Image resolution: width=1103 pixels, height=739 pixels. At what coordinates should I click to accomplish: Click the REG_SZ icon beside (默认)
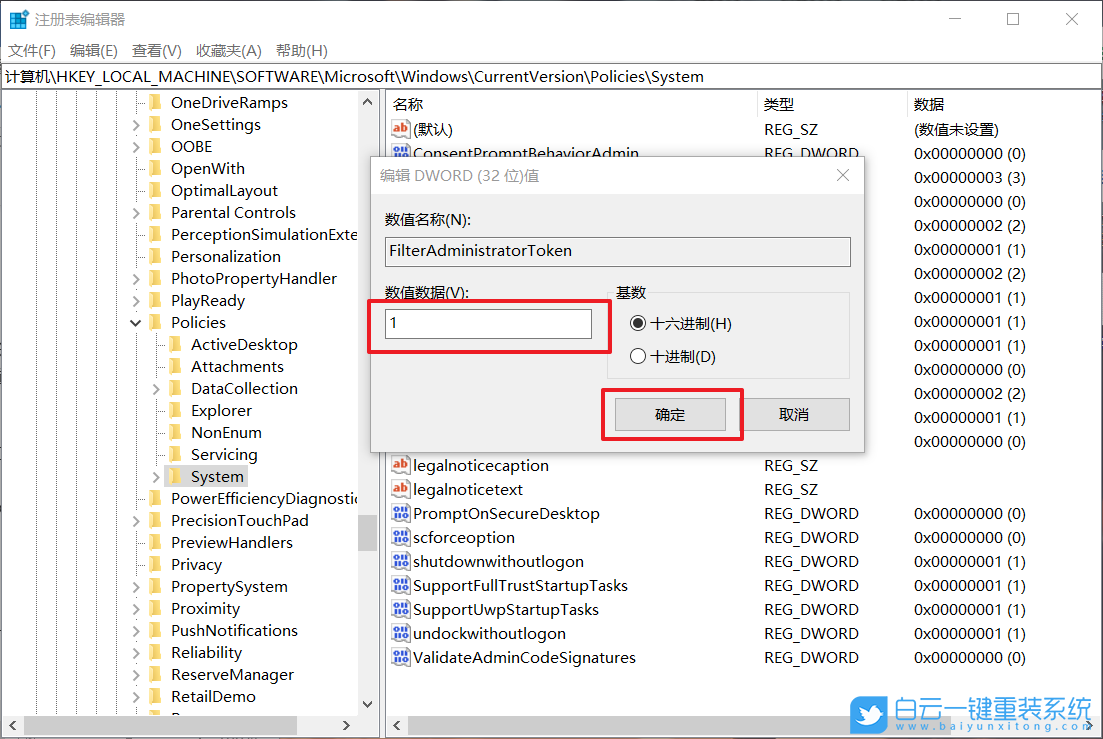pyautogui.click(x=401, y=129)
